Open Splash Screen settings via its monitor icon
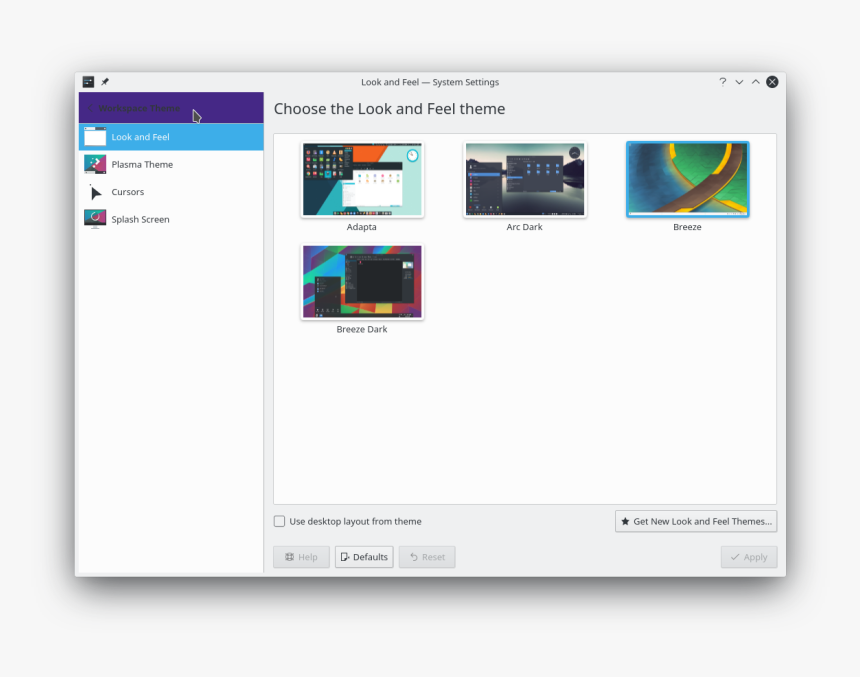 point(94,219)
